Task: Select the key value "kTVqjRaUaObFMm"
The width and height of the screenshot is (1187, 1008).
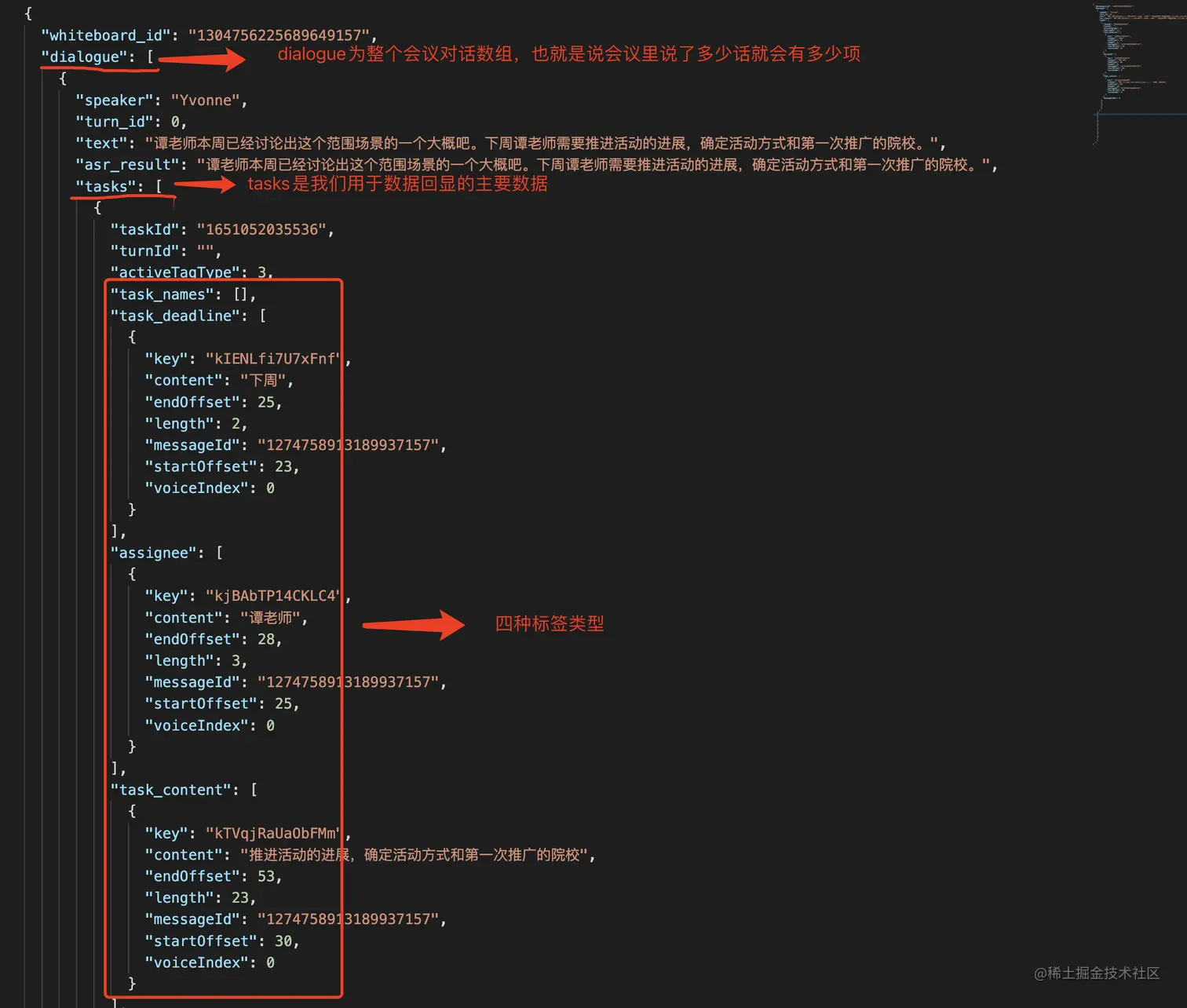Action: point(274,833)
